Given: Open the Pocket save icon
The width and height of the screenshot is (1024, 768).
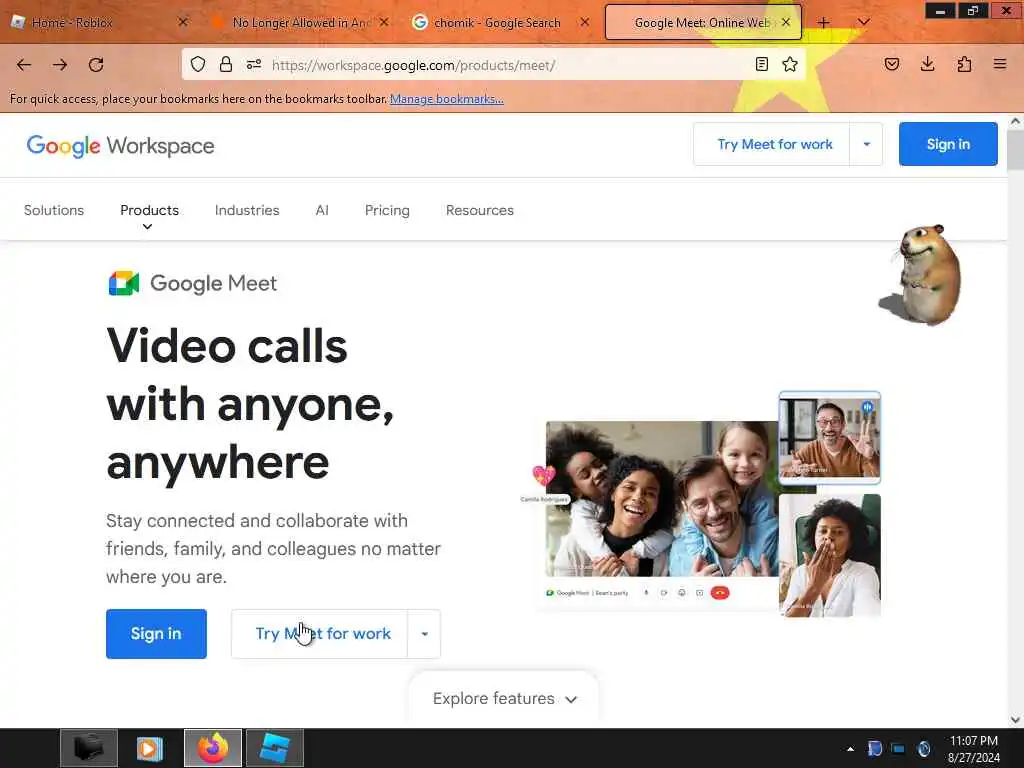Looking at the screenshot, I should click(x=892, y=64).
